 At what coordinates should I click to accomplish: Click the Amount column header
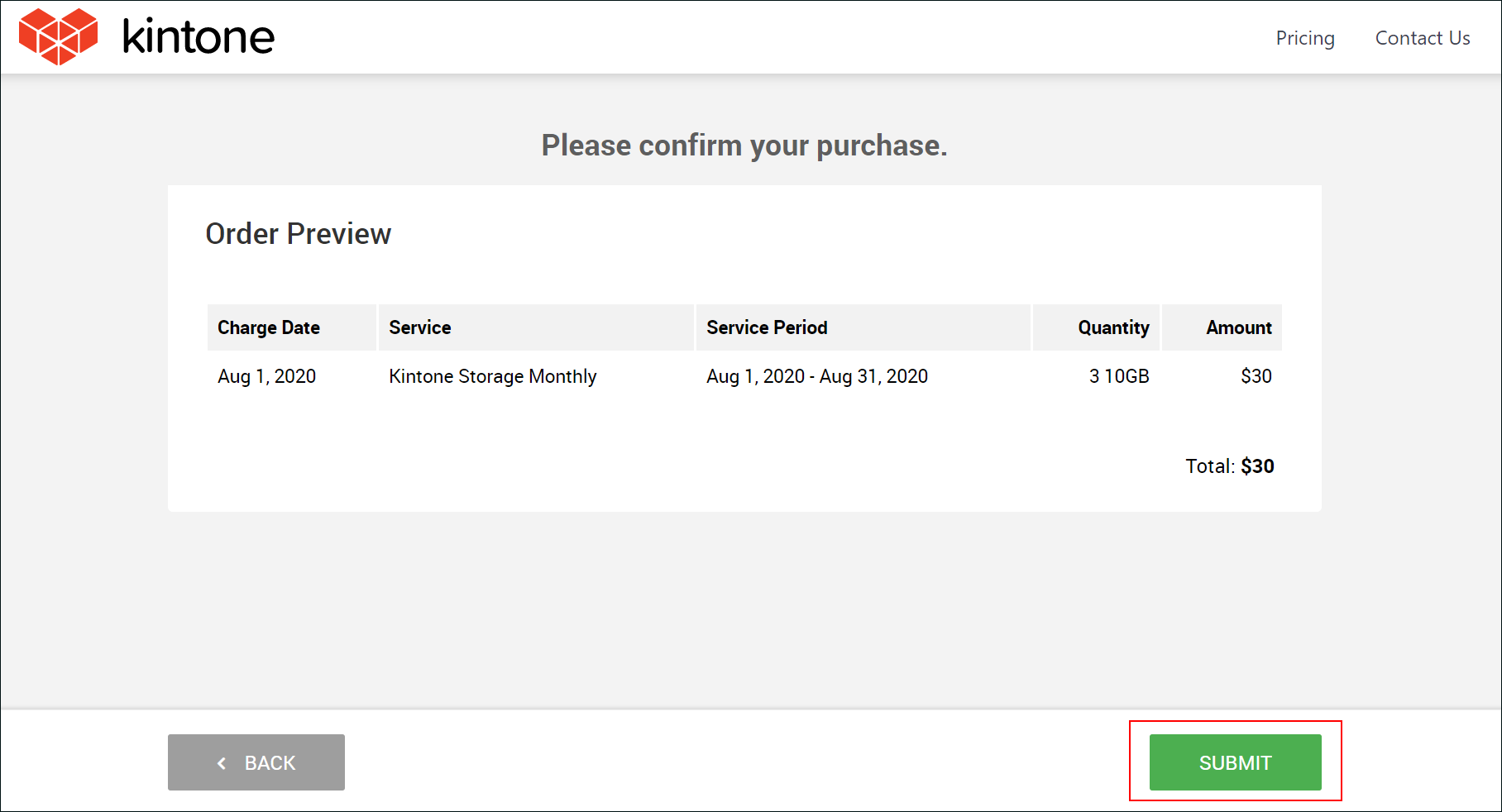[1240, 327]
